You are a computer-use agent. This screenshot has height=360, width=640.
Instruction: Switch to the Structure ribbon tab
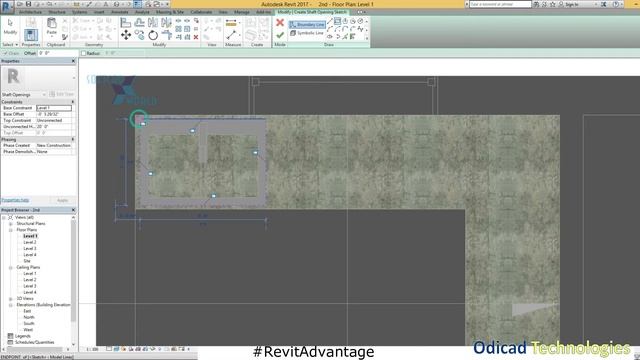coord(57,12)
